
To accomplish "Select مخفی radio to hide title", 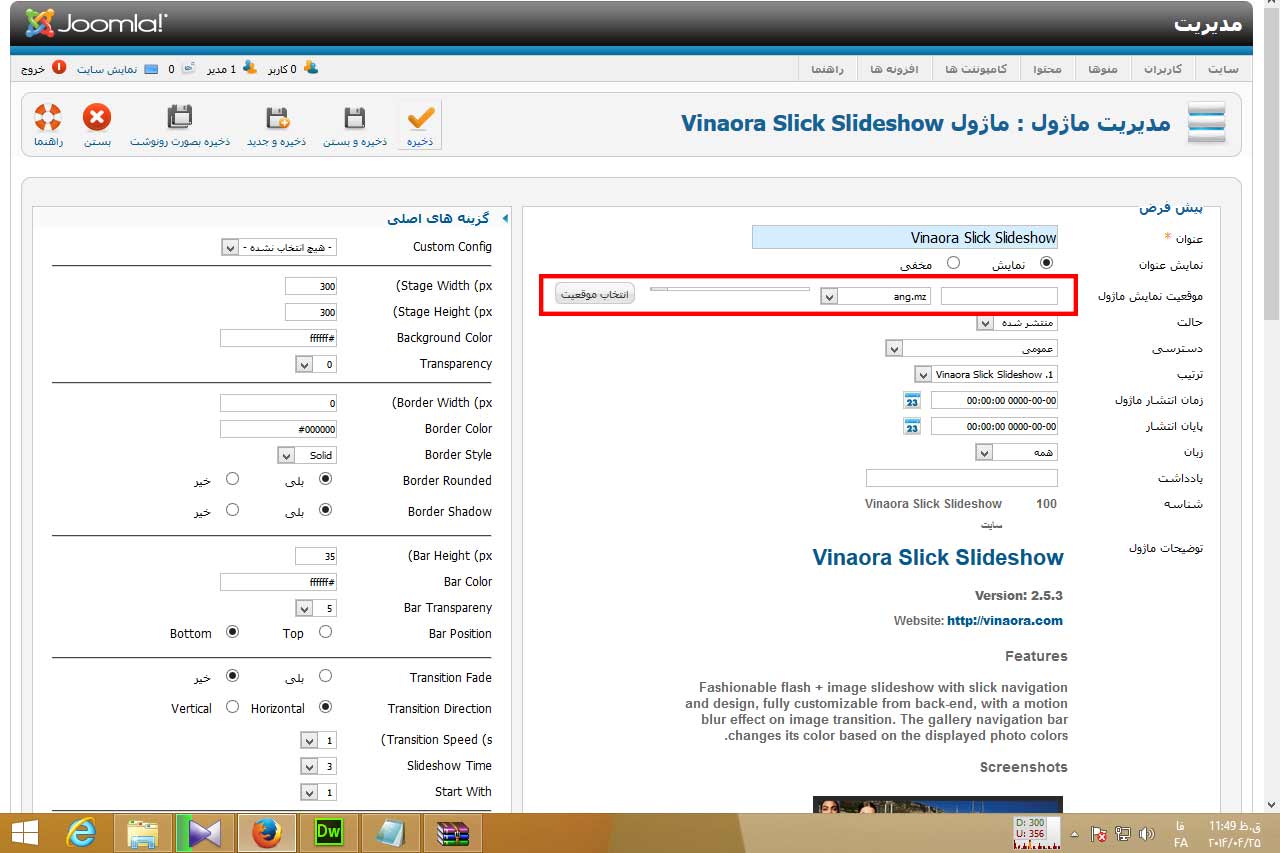I will 953,263.
